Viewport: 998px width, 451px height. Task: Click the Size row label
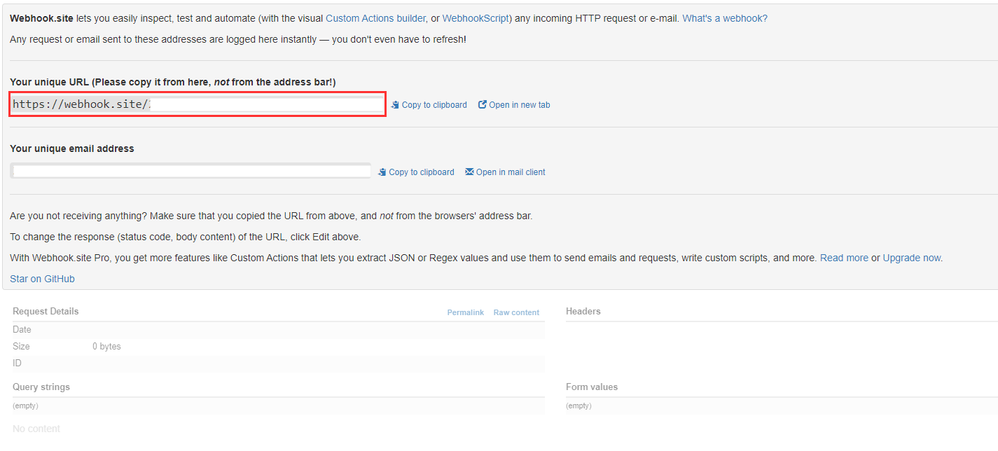click(21, 347)
